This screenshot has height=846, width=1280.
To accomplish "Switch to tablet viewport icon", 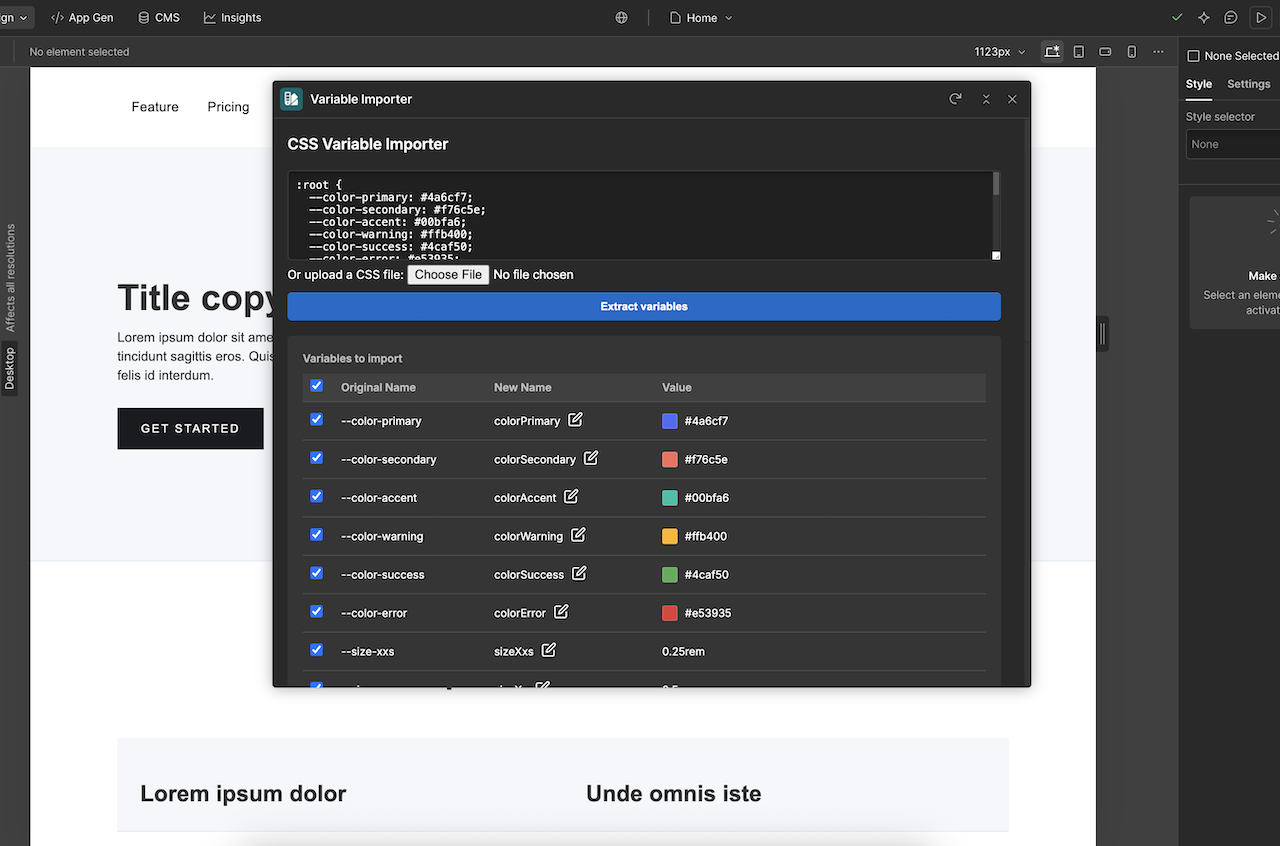I will coord(1079,51).
